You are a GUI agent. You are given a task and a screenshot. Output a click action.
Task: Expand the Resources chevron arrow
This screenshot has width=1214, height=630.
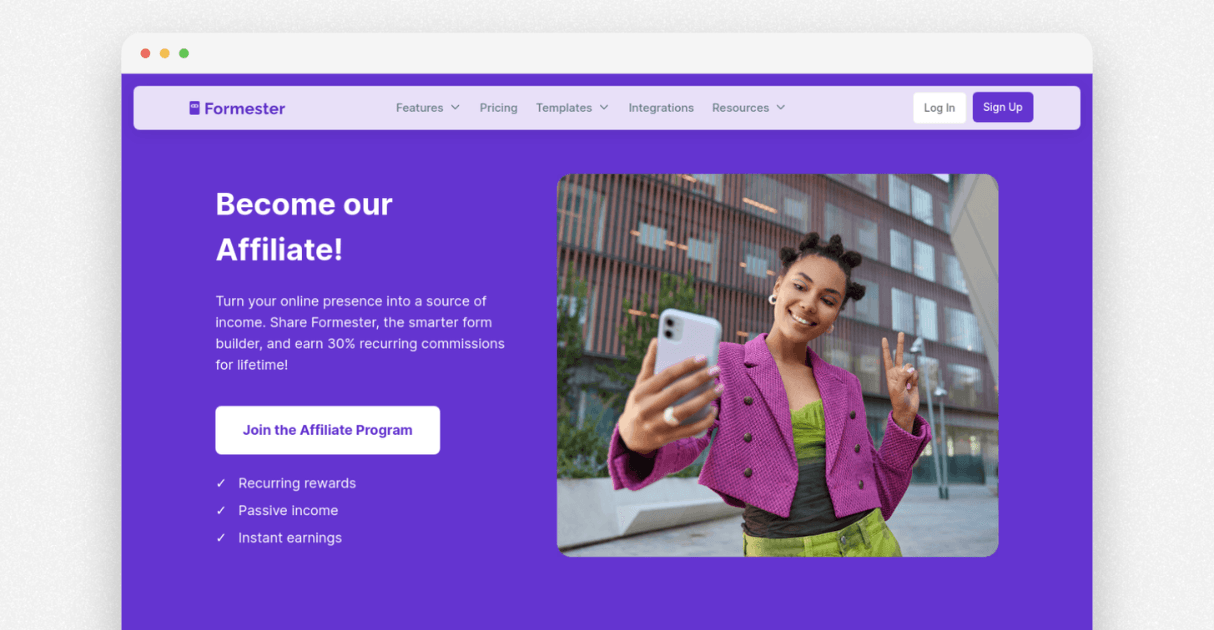(781, 108)
